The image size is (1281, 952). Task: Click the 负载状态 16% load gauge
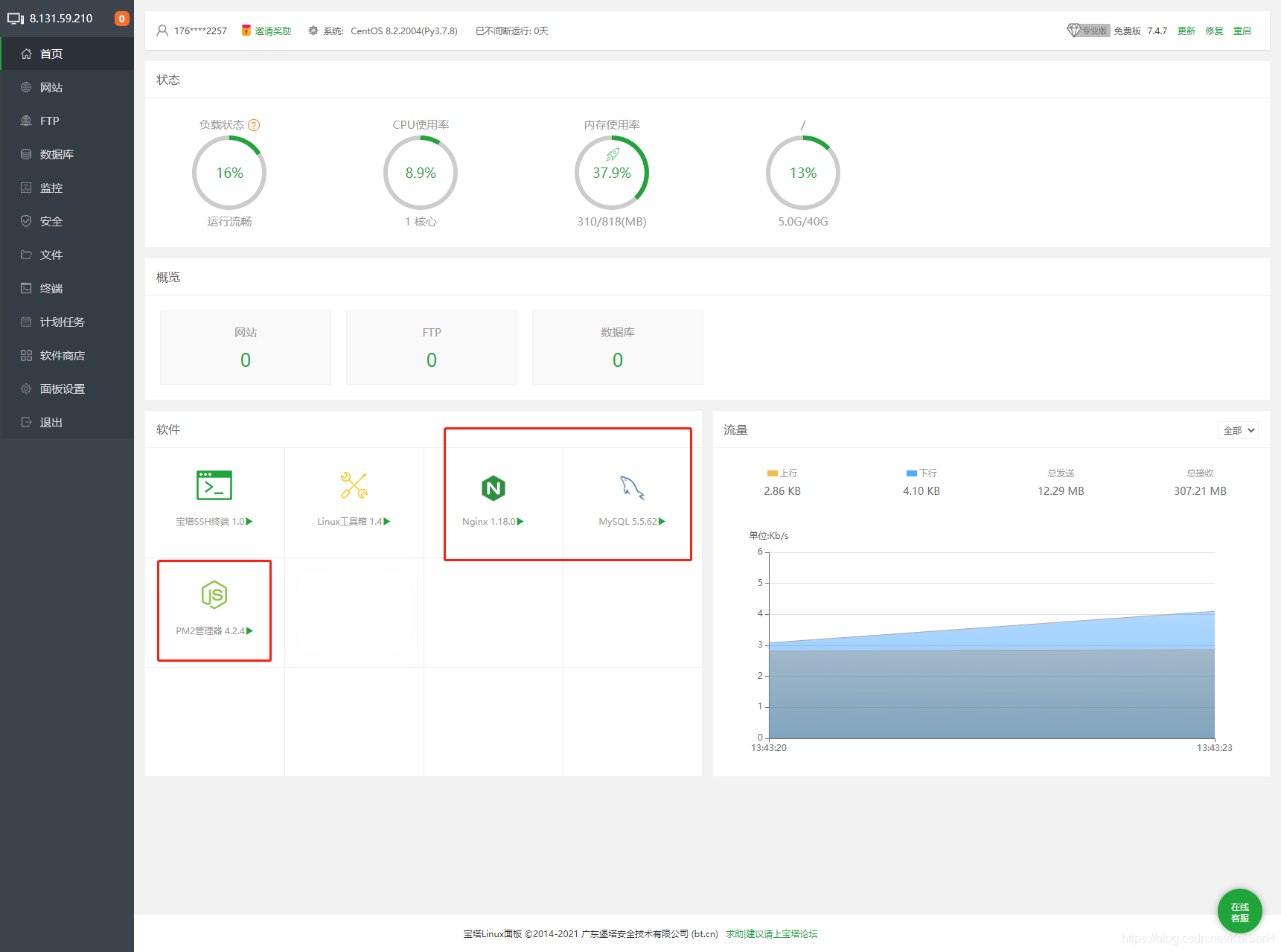(x=229, y=173)
